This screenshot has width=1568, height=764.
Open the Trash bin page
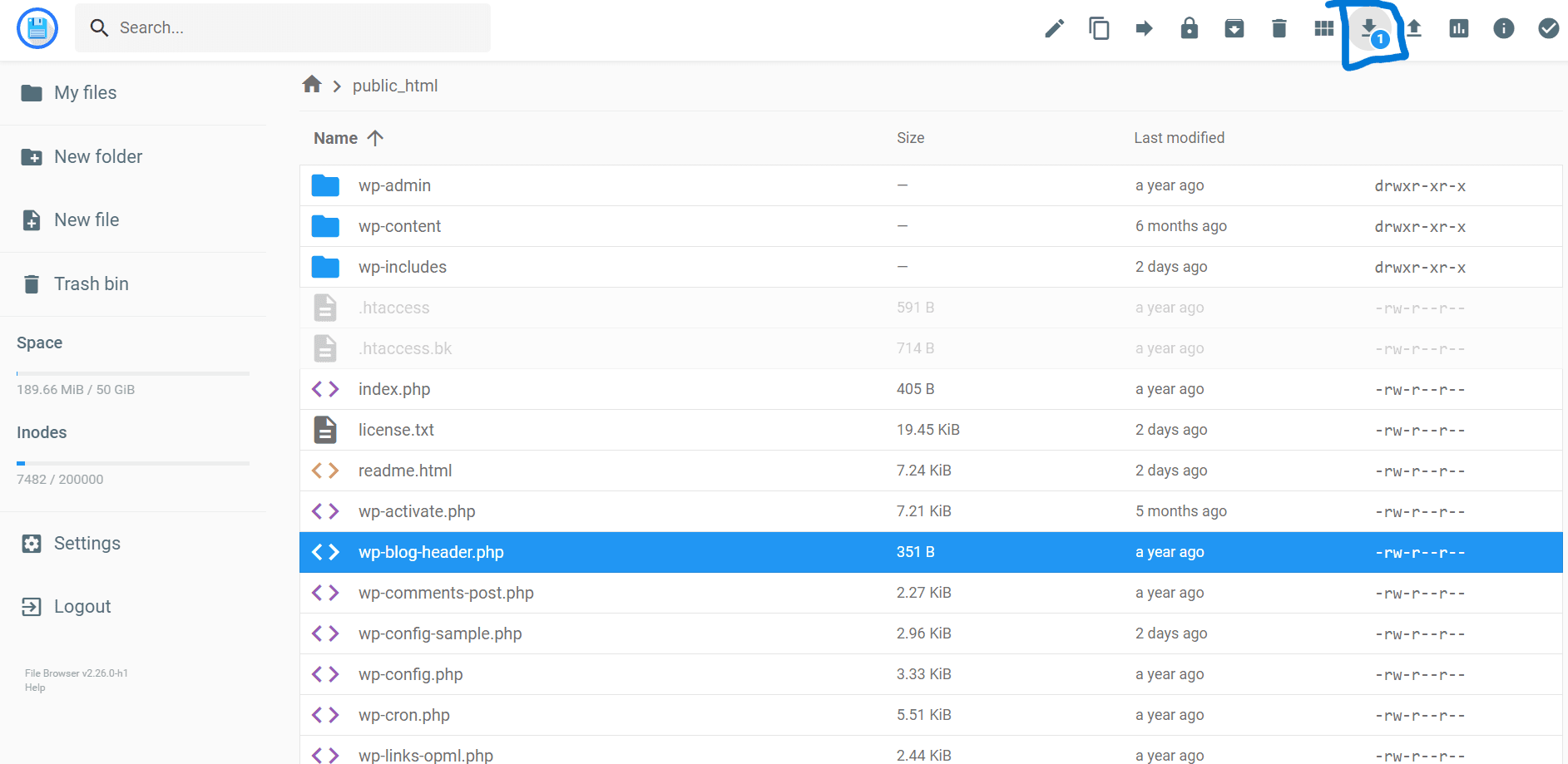pyautogui.click(x=92, y=283)
